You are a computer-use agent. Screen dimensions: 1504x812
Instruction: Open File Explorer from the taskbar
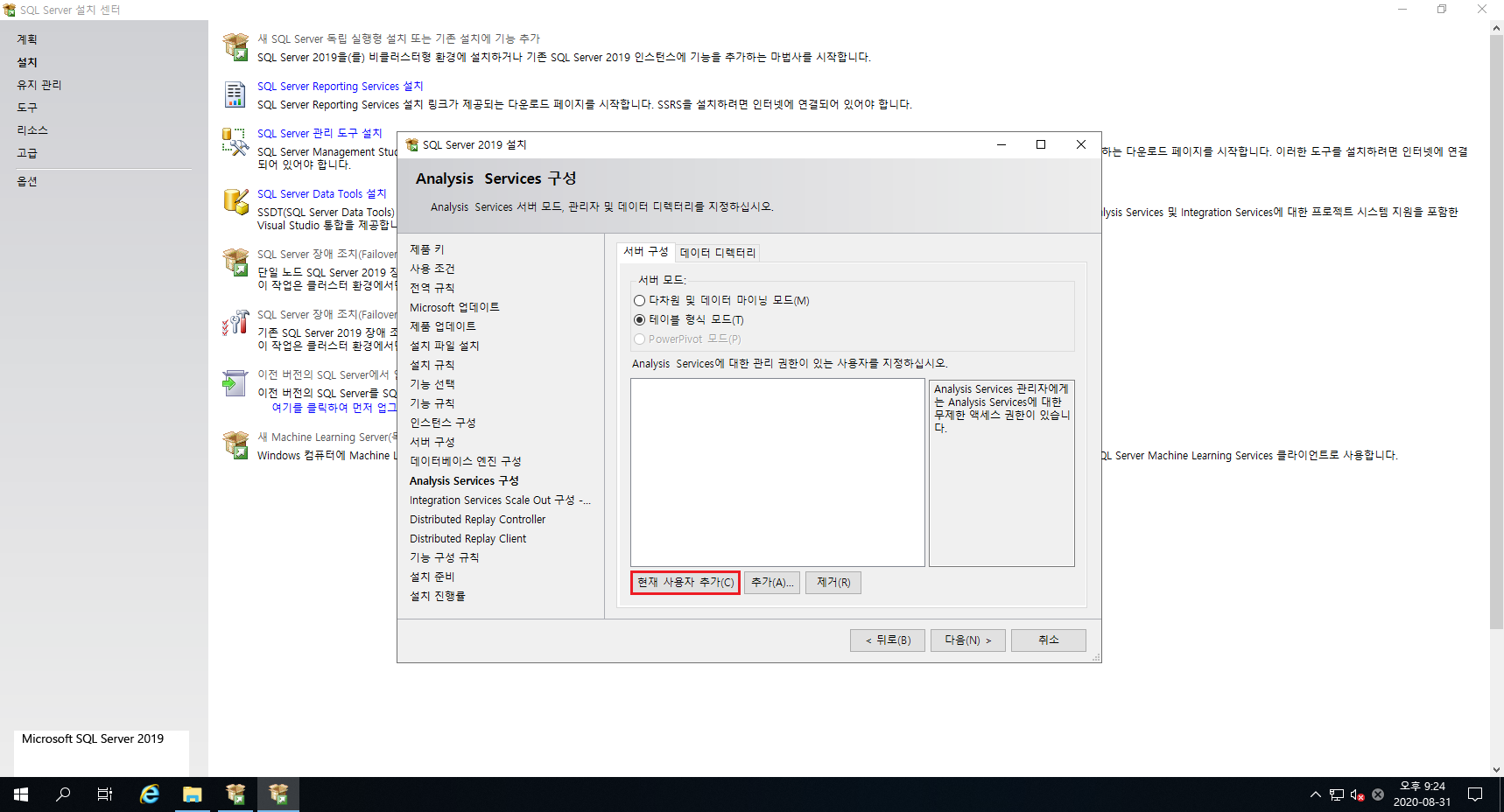[193, 794]
